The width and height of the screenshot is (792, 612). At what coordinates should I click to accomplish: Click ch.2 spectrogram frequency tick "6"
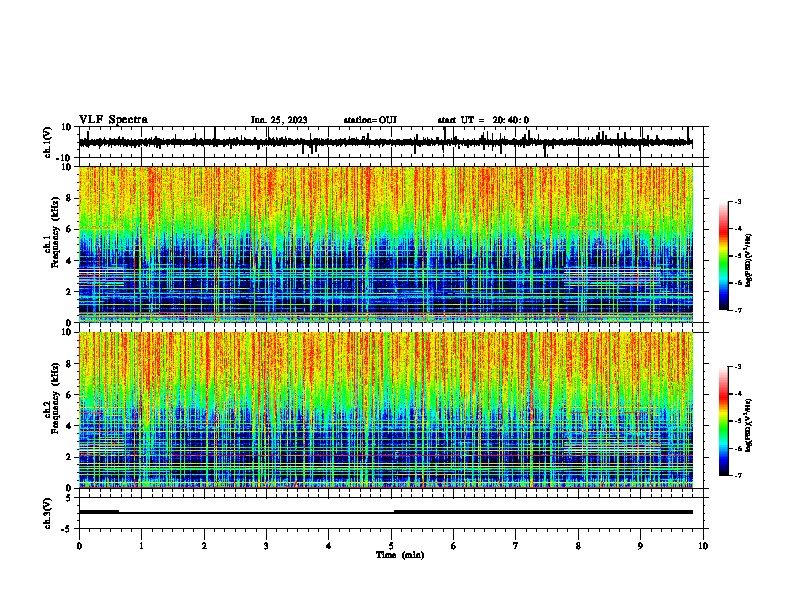[69, 395]
